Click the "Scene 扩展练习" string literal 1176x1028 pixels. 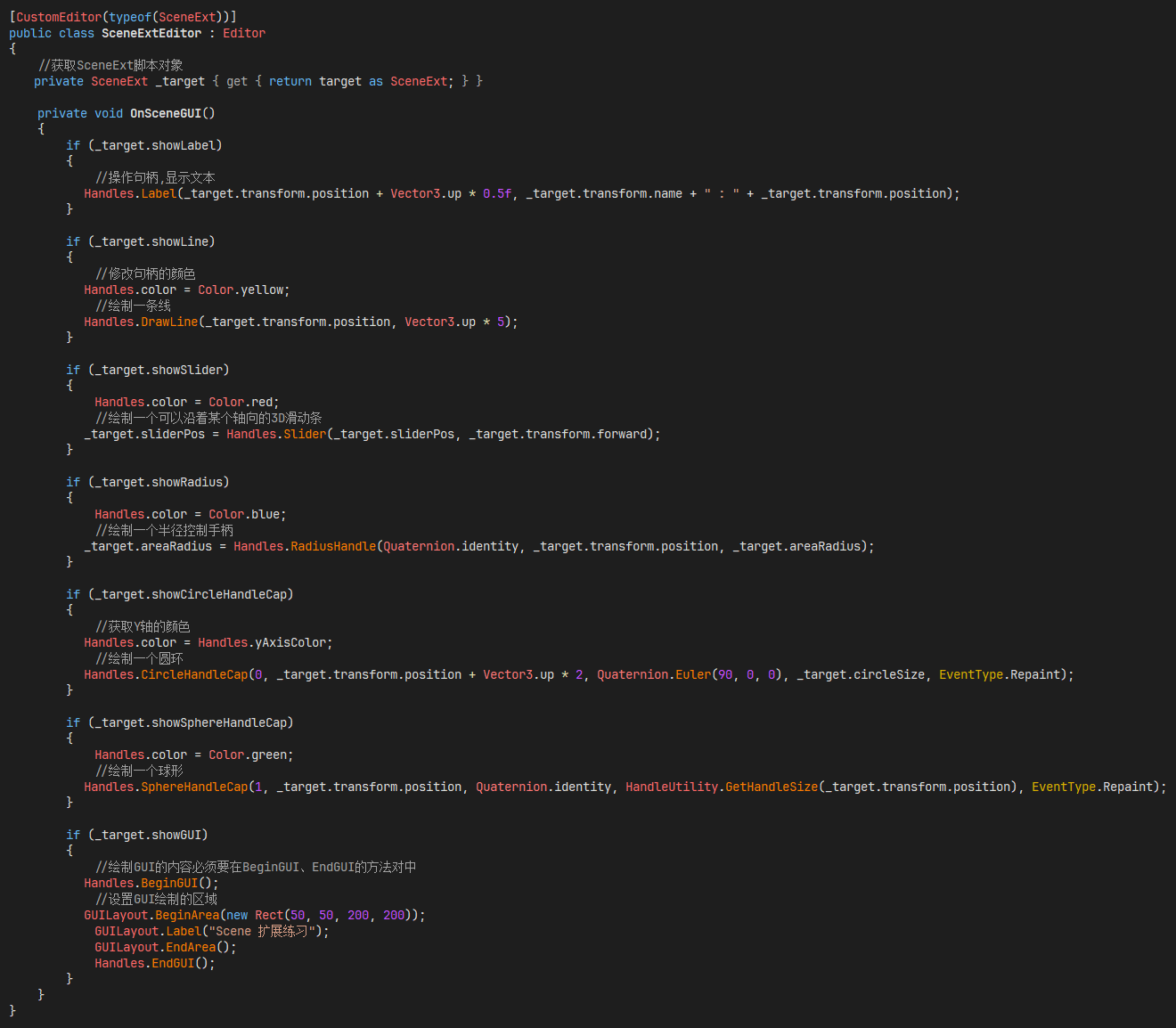coord(265,931)
